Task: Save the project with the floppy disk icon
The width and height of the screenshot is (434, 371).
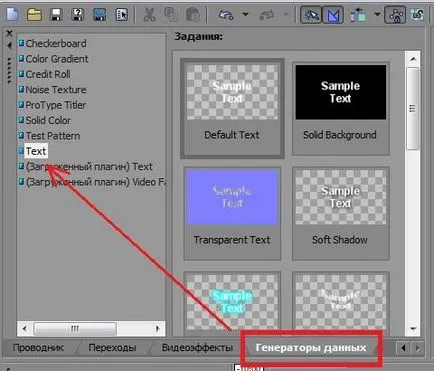Action: 56,15
